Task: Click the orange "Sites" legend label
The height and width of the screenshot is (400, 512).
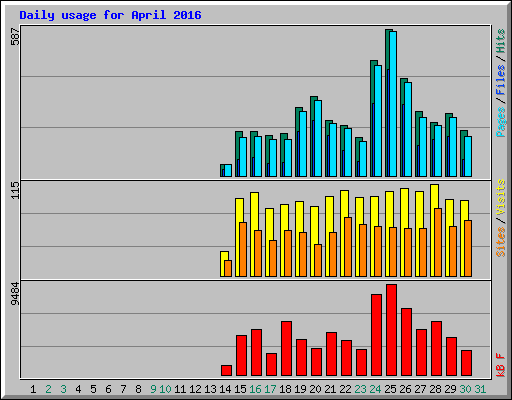Action: [500, 242]
